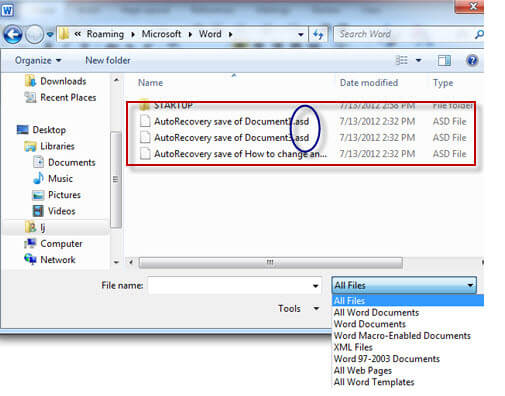
Task: Select Microsoft in the address path
Action: coord(161,34)
